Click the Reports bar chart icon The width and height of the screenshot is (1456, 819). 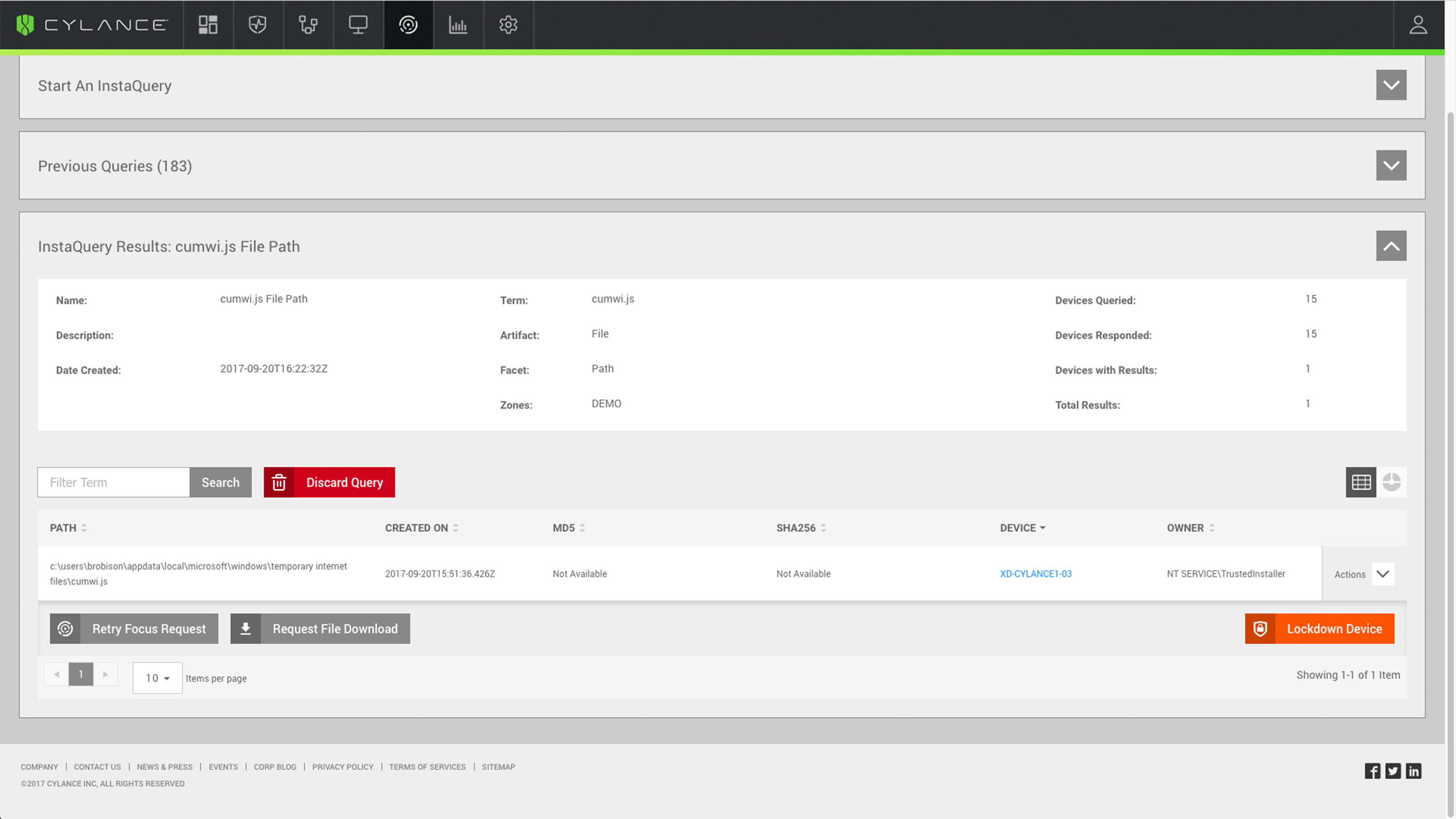click(x=458, y=25)
